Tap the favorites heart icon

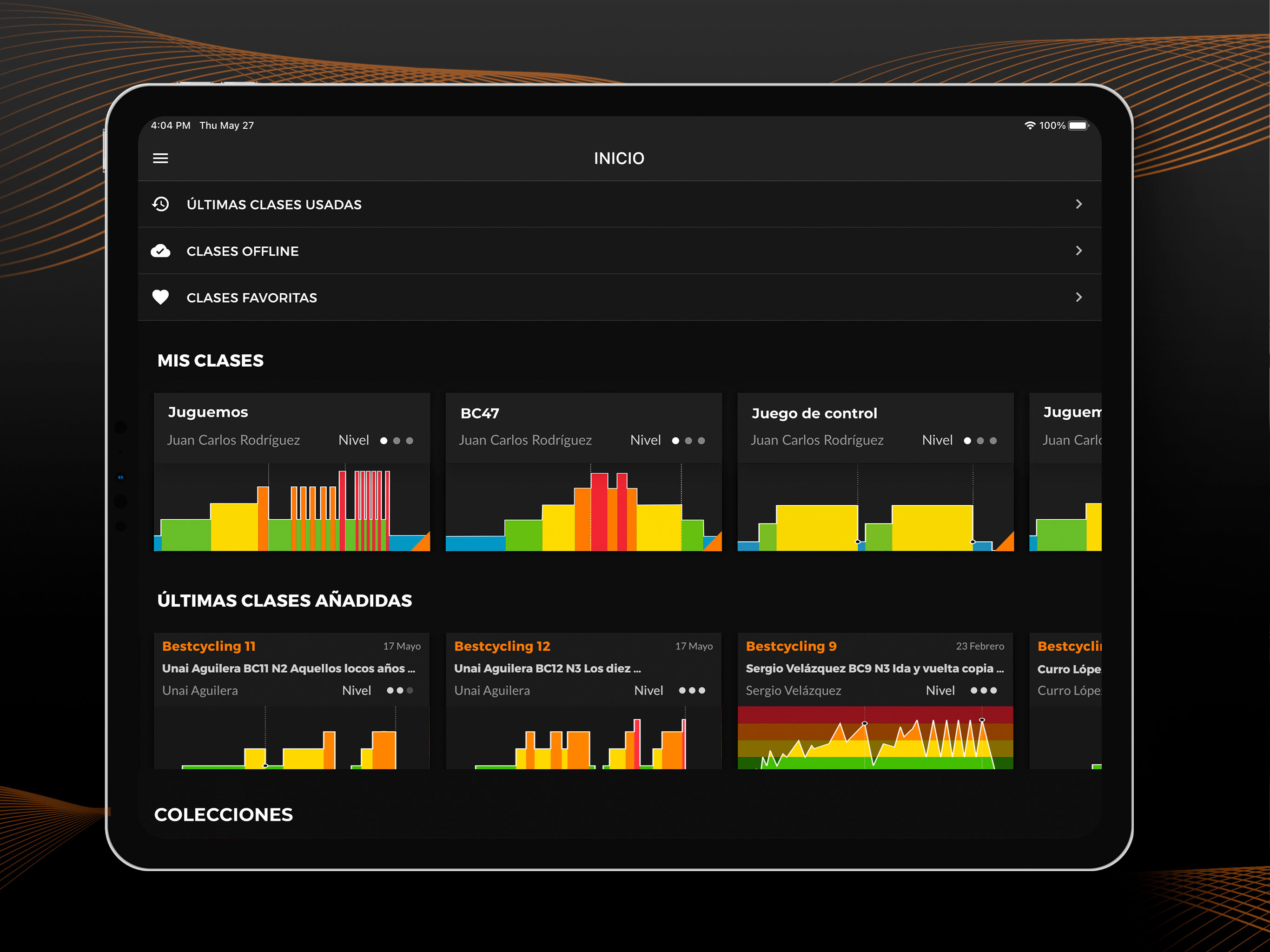coord(161,297)
